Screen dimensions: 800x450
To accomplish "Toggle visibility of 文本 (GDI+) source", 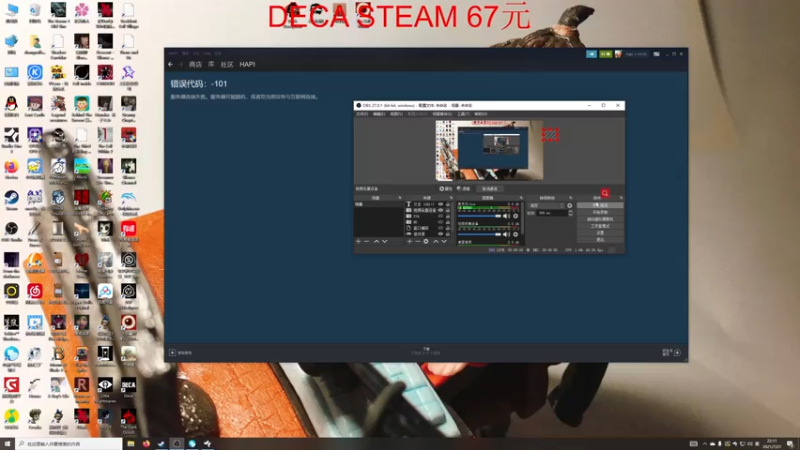I will tap(441, 204).
